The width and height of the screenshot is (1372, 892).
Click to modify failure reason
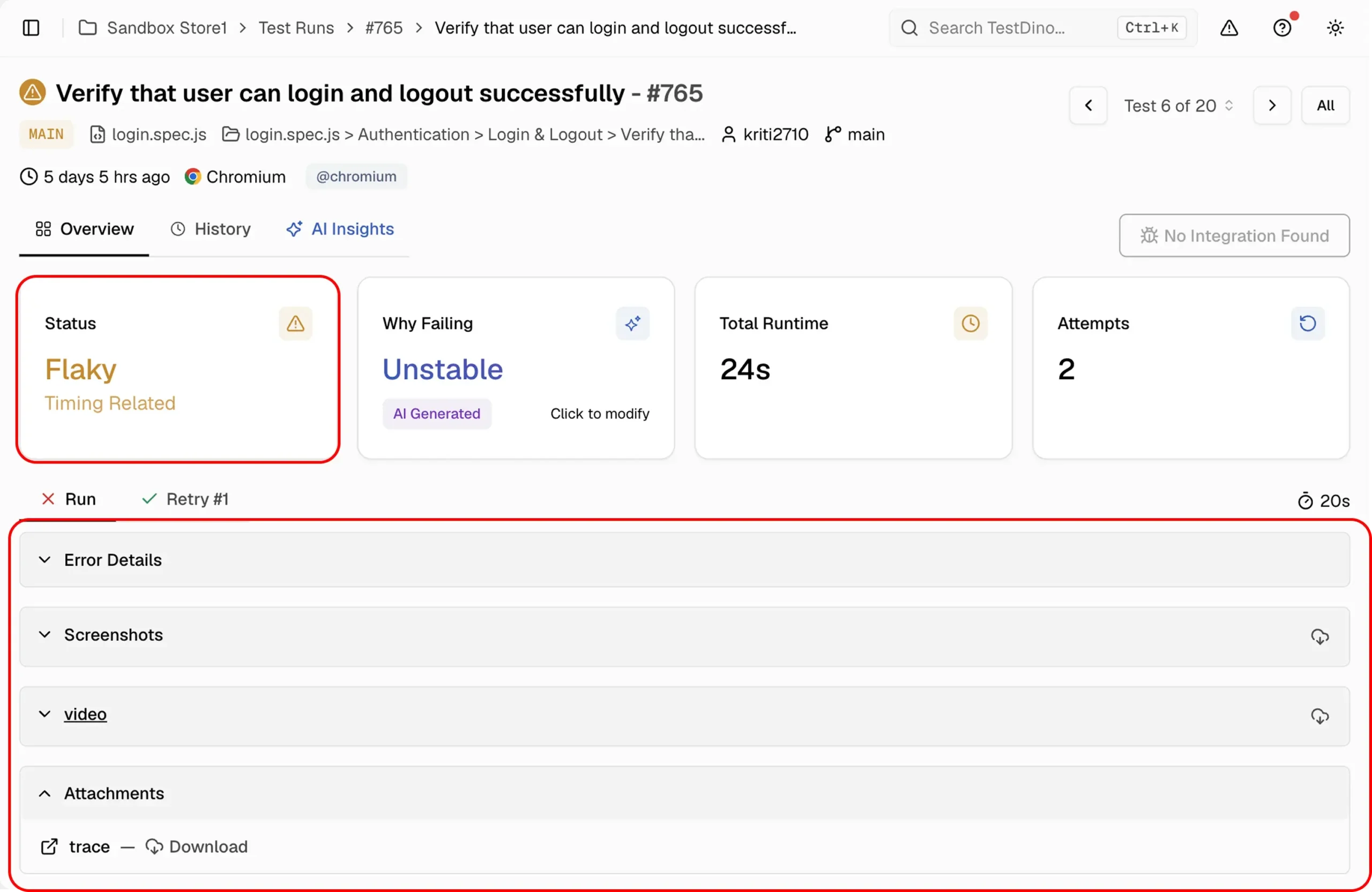(x=600, y=414)
